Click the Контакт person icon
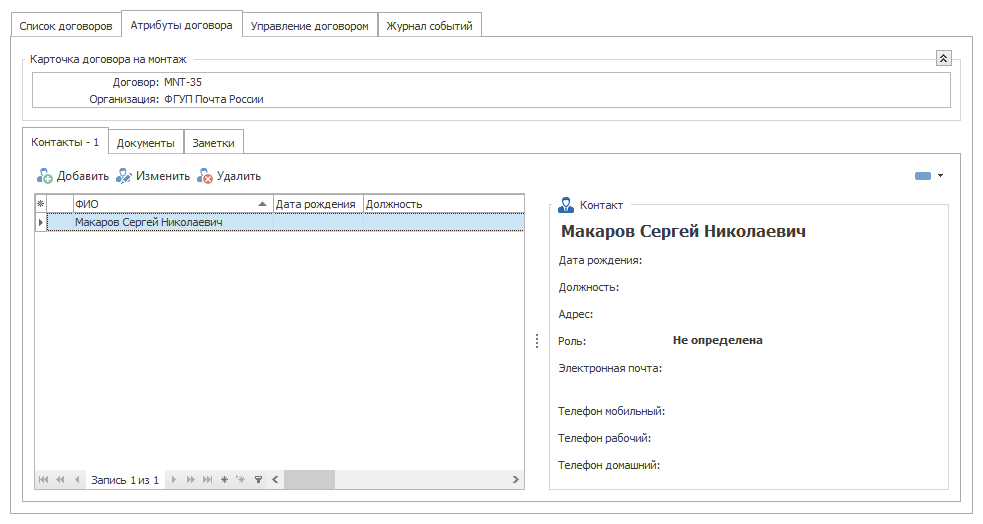 click(565, 205)
